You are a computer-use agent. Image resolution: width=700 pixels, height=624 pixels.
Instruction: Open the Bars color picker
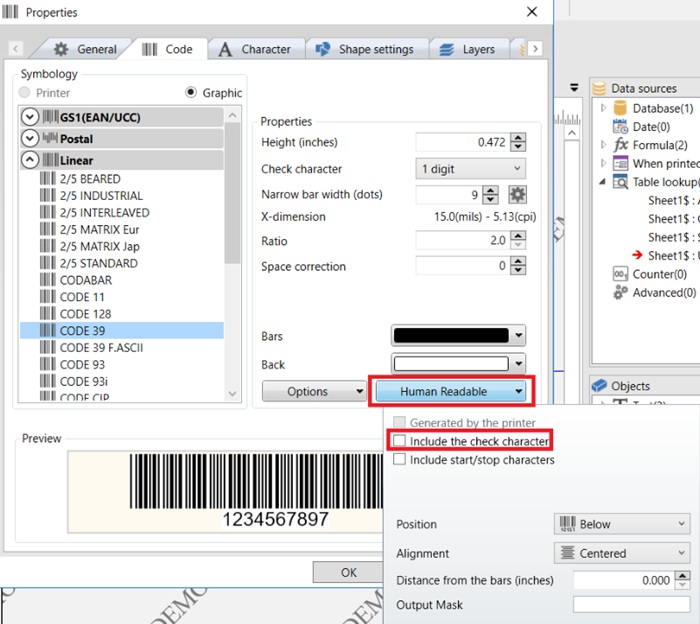tap(458, 336)
